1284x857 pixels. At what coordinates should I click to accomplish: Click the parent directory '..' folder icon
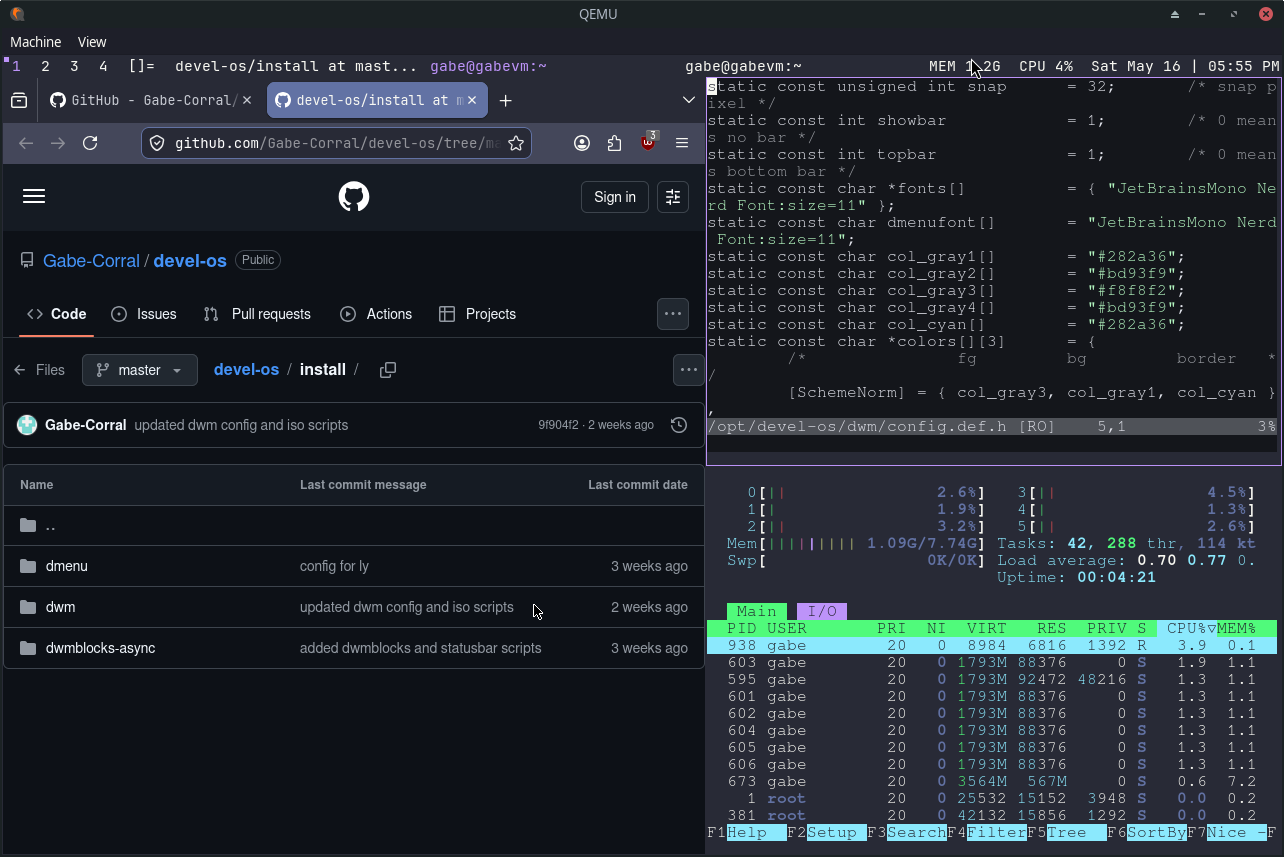click(28, 525)
